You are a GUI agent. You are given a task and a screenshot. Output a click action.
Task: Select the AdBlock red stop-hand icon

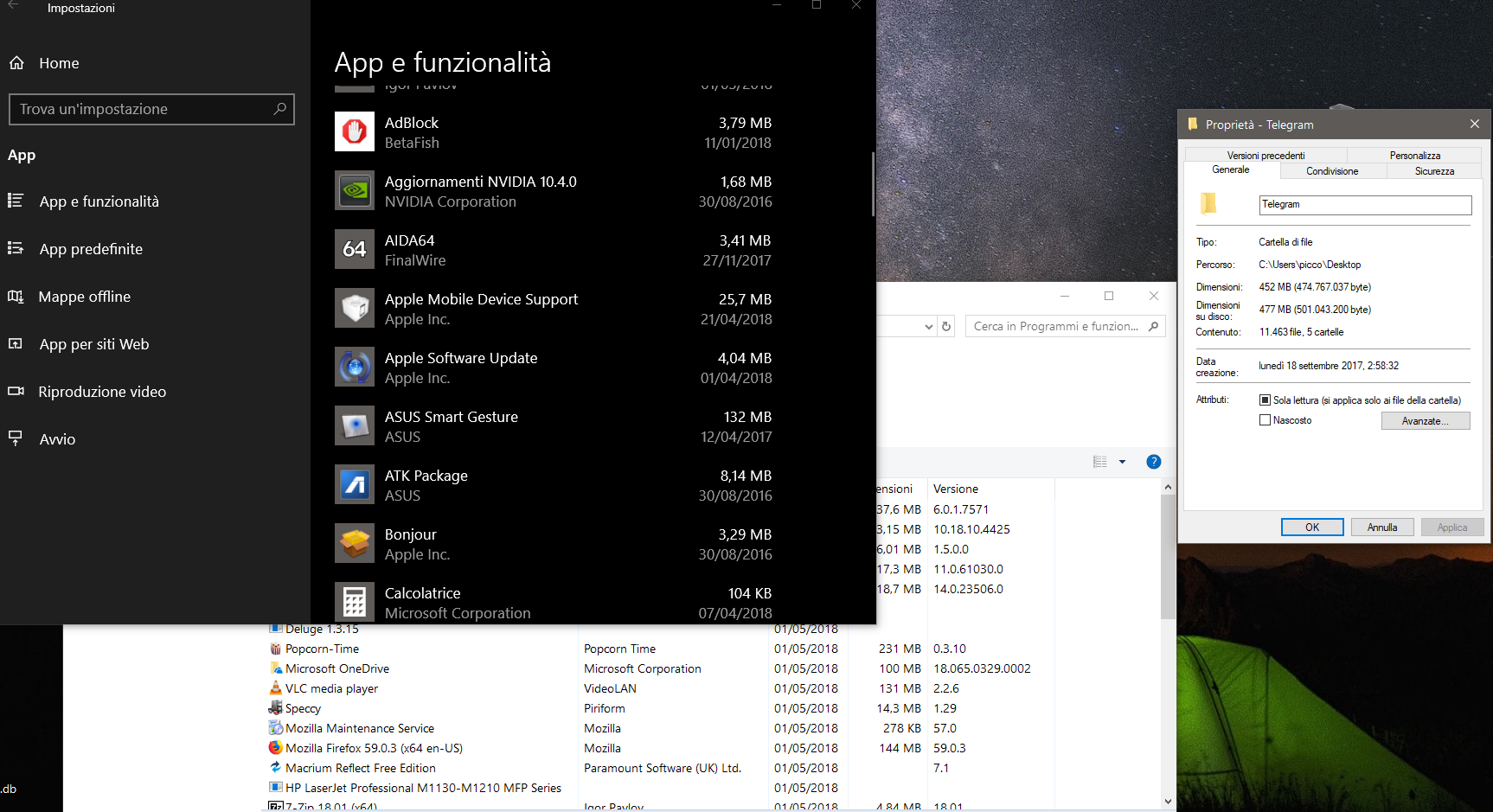[x=355, y=131]
